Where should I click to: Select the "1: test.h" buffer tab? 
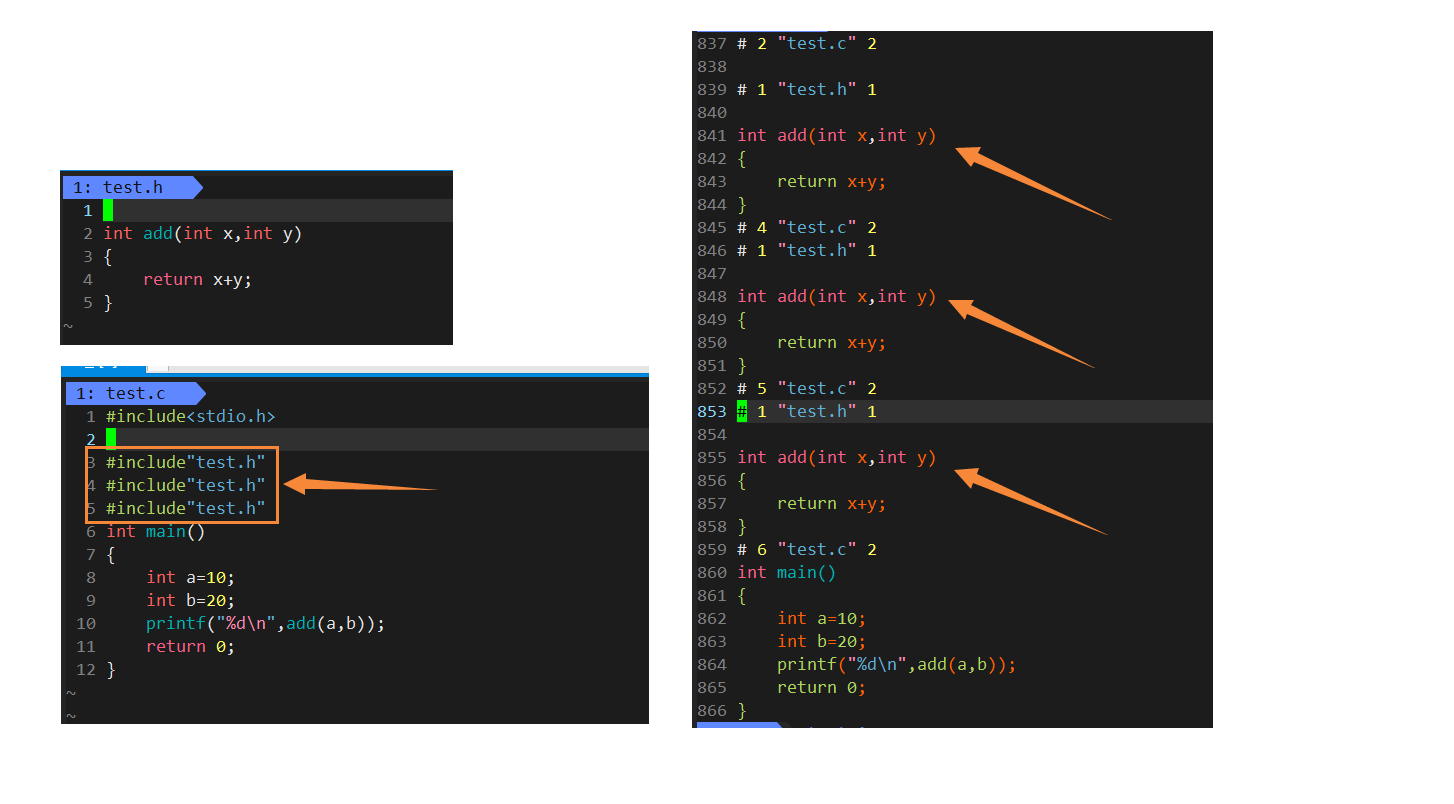pos(133,187)
